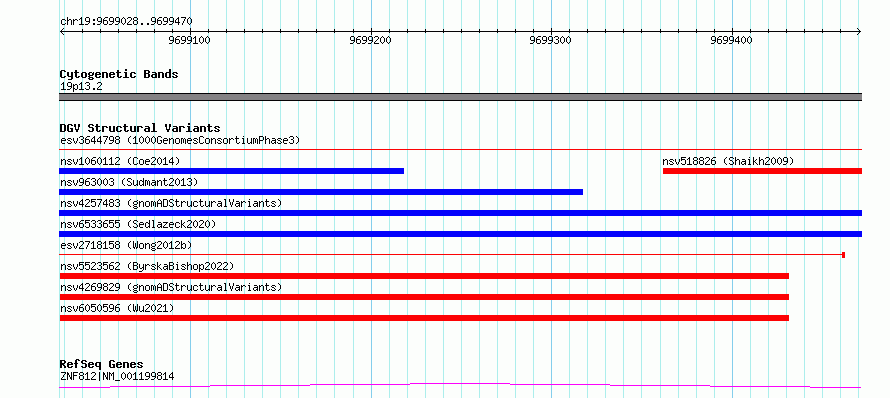
Task: Click the 19p13.2 band label
Action: click(81, 87)
